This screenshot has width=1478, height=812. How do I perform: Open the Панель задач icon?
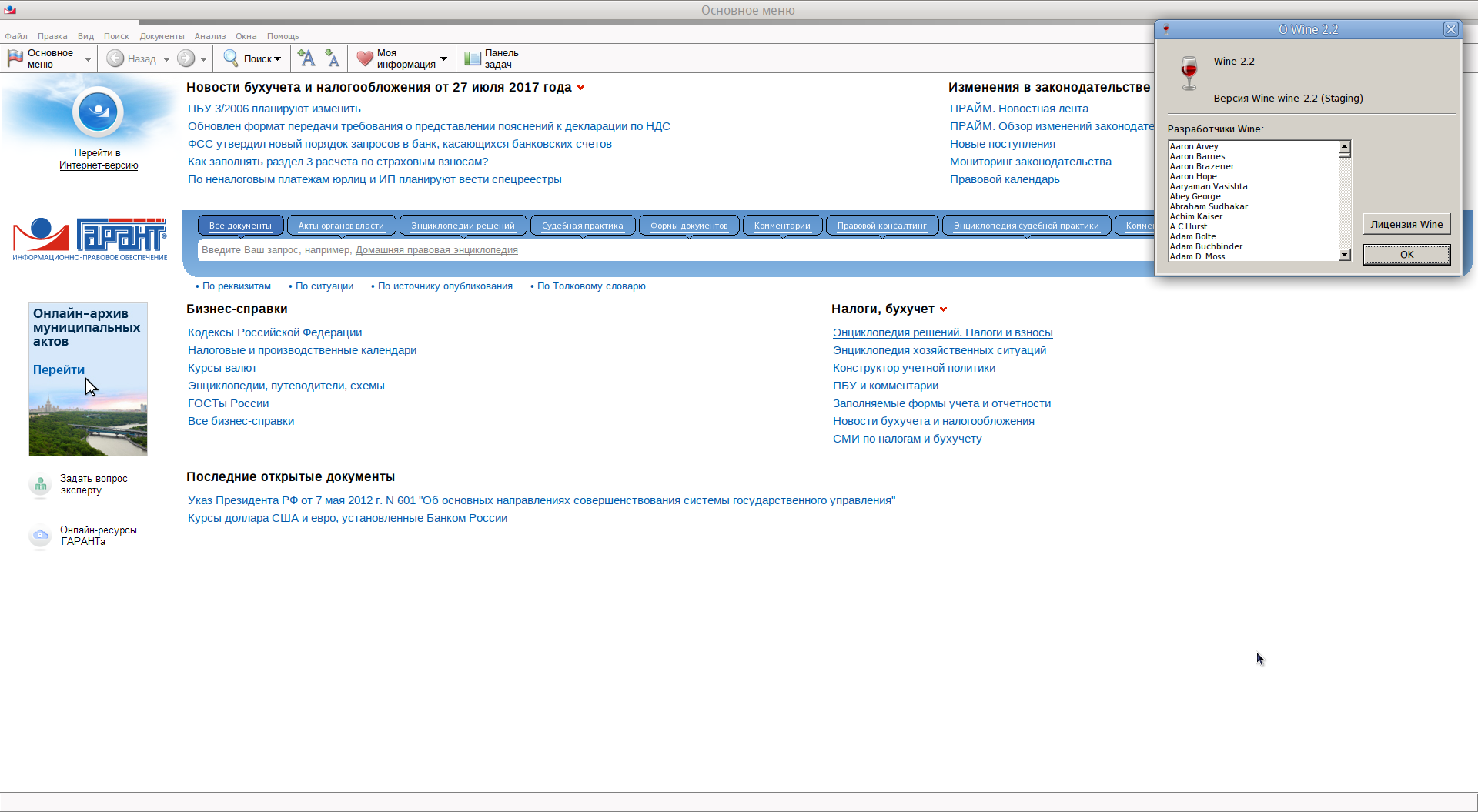[x=473, y=58]
